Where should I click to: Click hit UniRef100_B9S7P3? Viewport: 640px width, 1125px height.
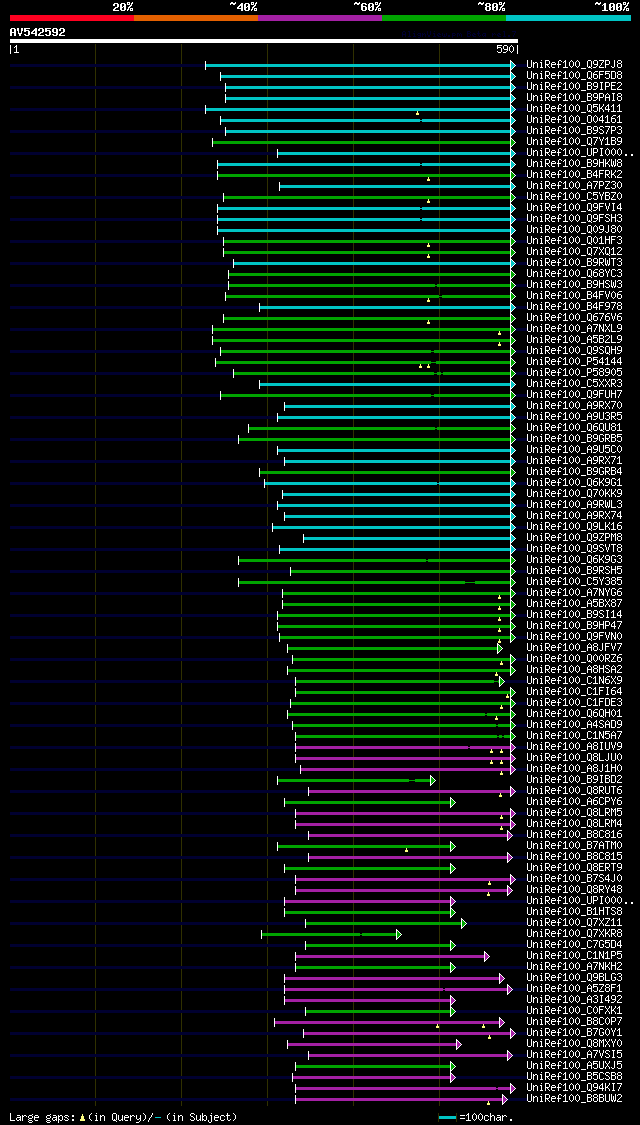point(574,131)
